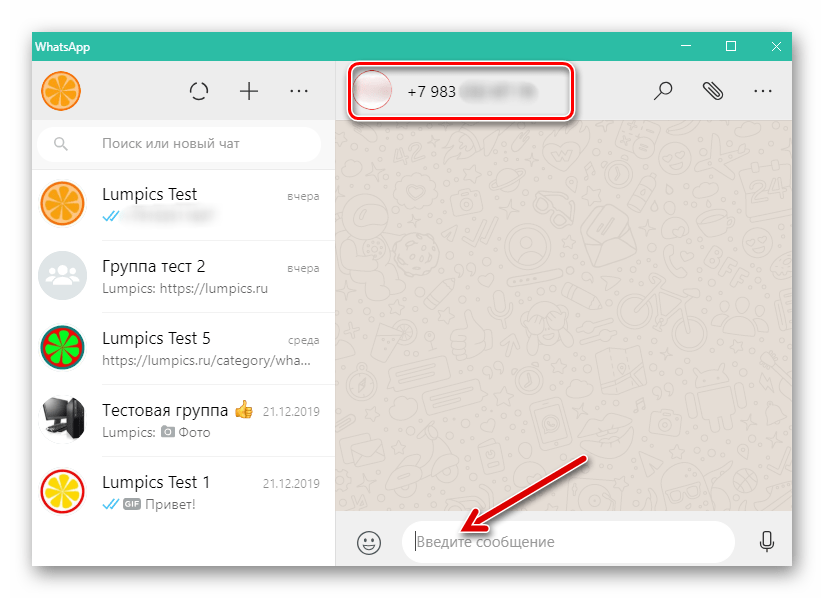
Task: Open the Lumpics Test chat
Action: pyautogui.click(x=183, y=204)
